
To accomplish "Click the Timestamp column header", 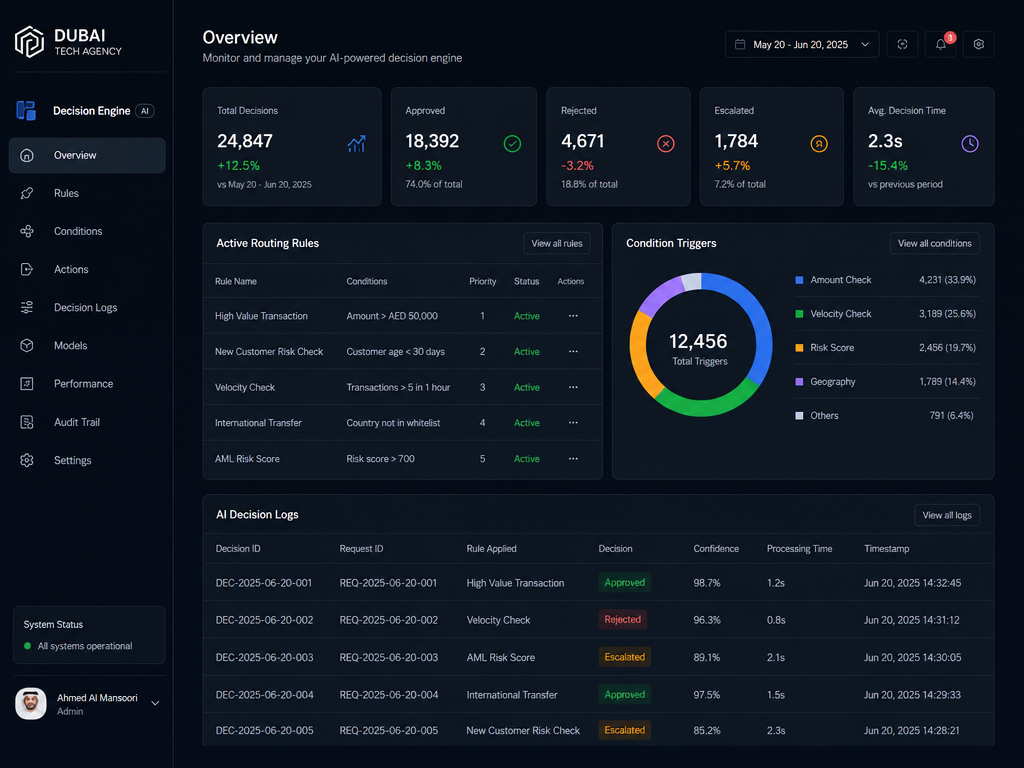I will pyautogui.click(x=887, y=549).
